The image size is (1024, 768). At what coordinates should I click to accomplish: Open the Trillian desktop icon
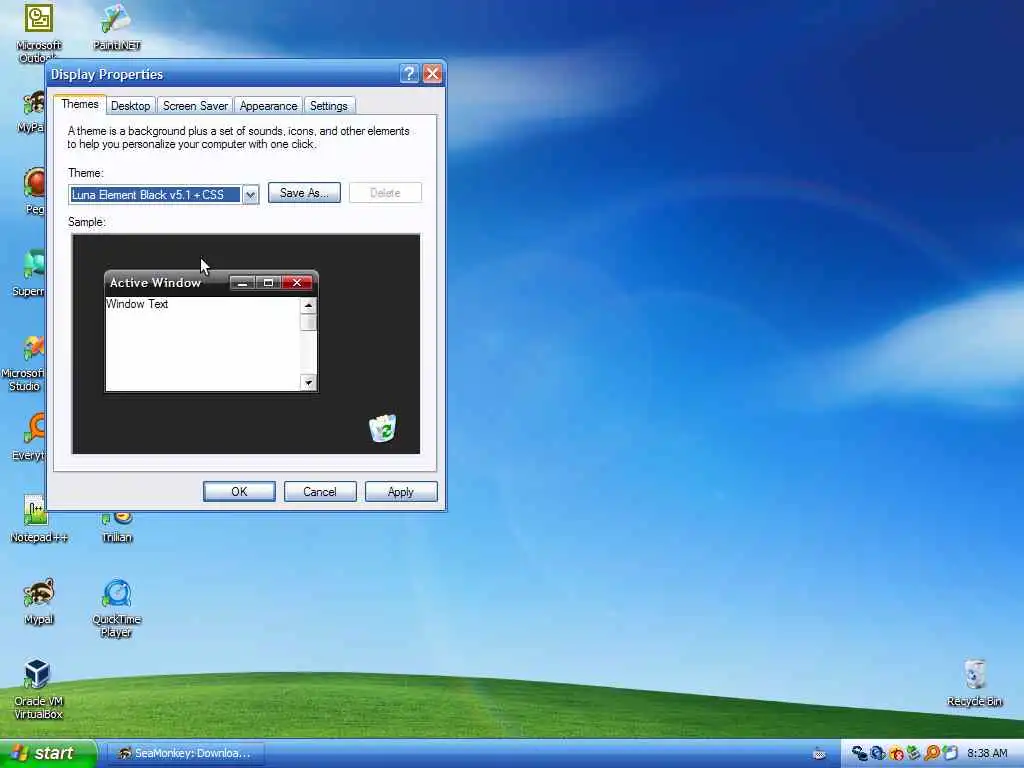[117, 528]
